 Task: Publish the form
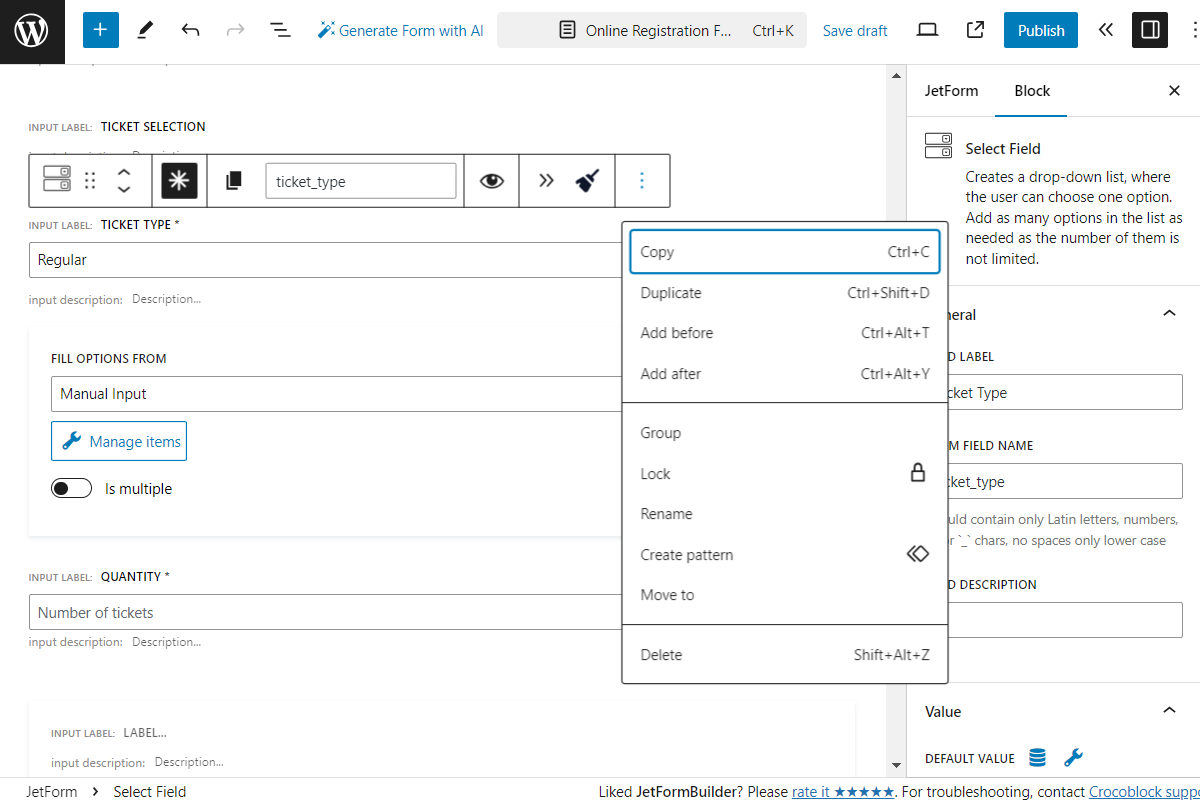coord(1041,30)
